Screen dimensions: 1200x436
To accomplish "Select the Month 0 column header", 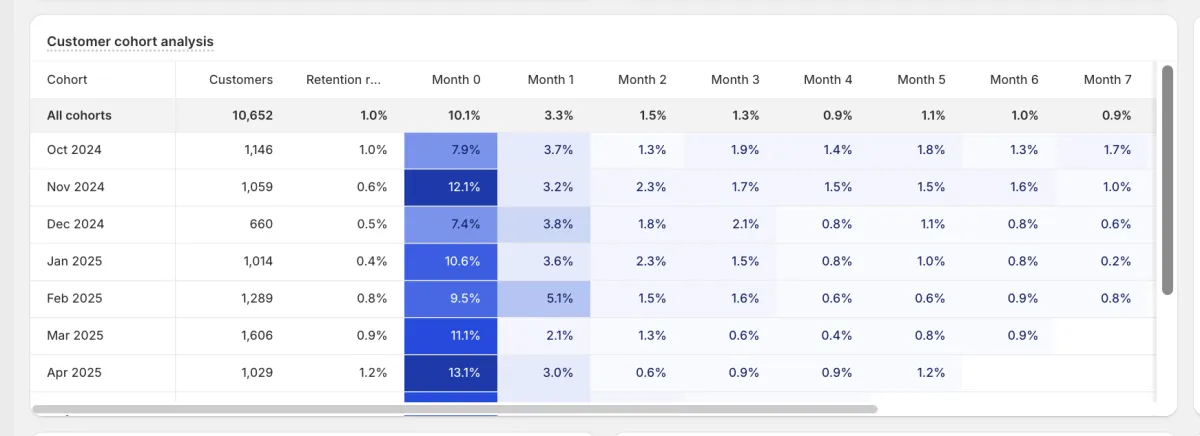I will pyautogui.click(x=456, y=80).
